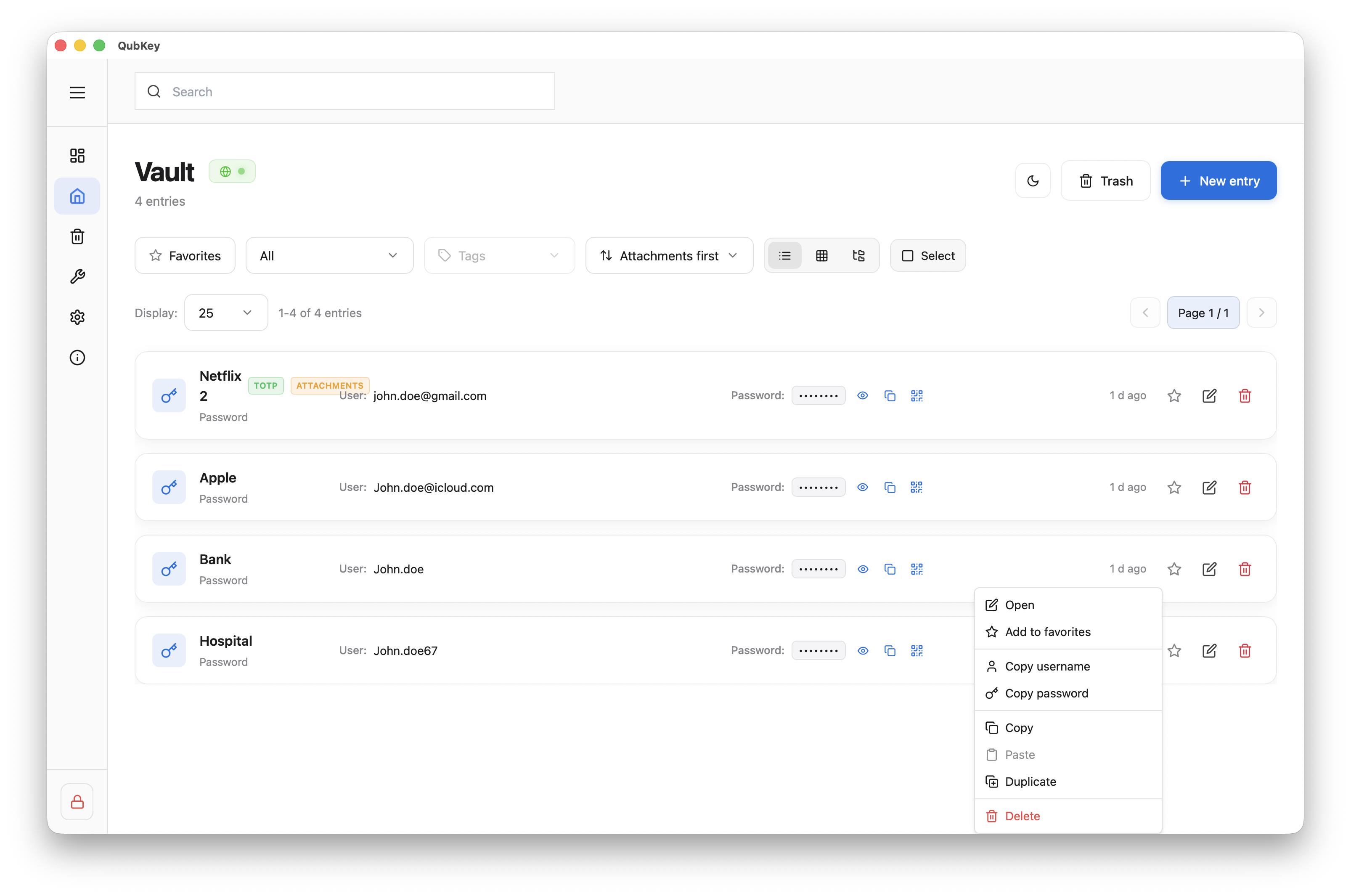
Task: Go to the previous page
Action: [1145, 313]
